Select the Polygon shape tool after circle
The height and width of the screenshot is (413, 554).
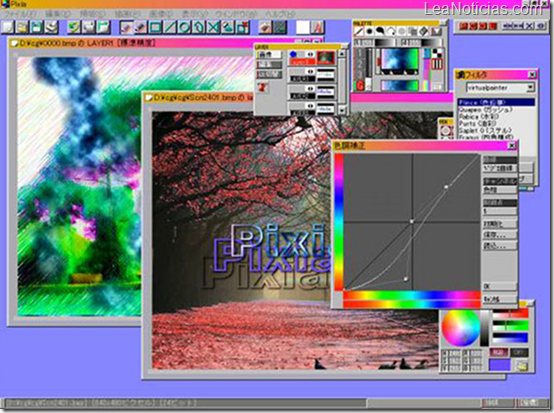(x=199, y=27)
